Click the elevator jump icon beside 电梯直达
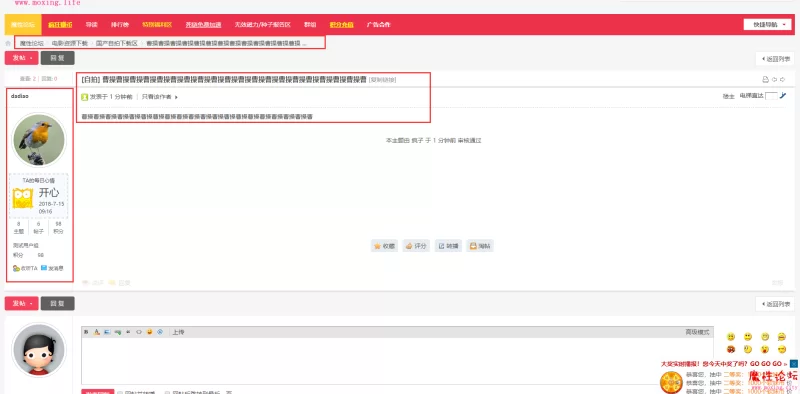The width and height of the screenshot is (800, 394). point(783,95)
